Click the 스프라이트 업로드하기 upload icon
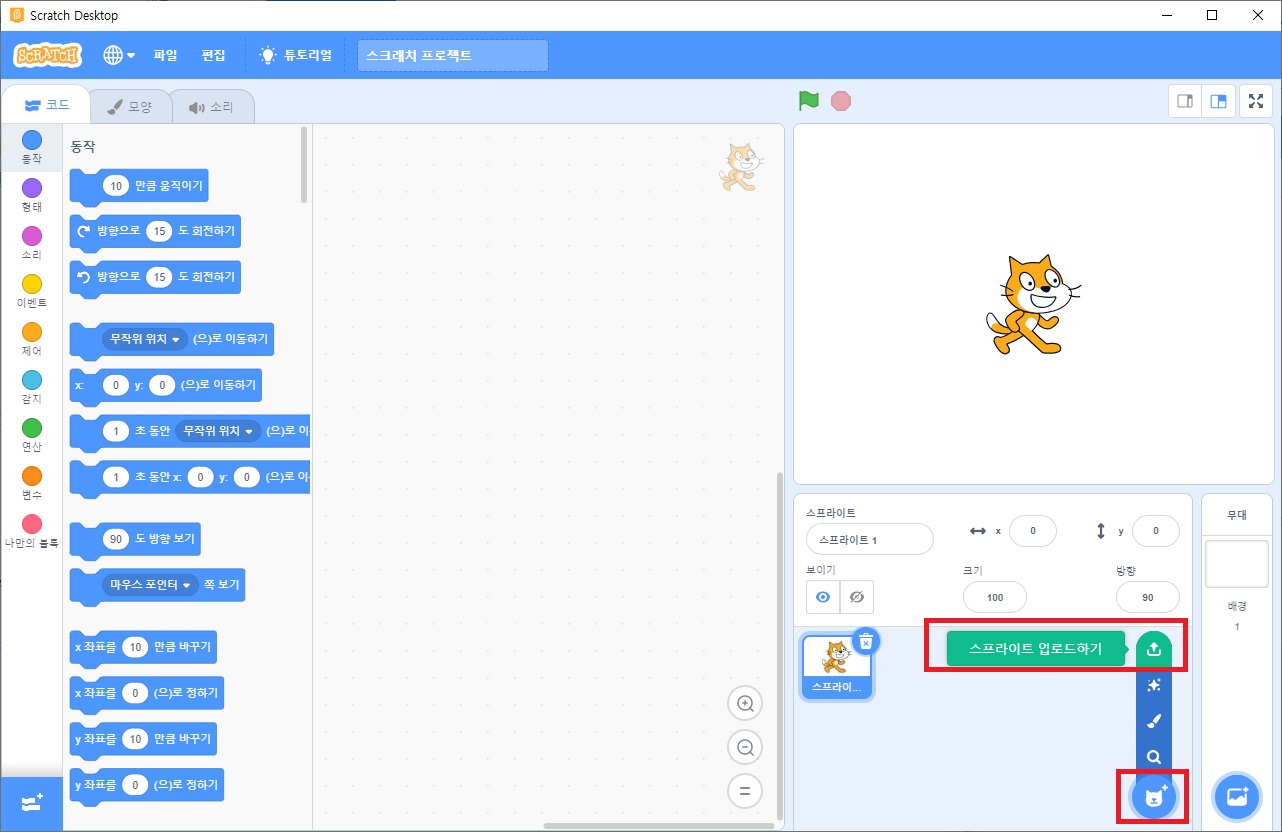Screen dimensions: 1282x832 [1153, 648]
